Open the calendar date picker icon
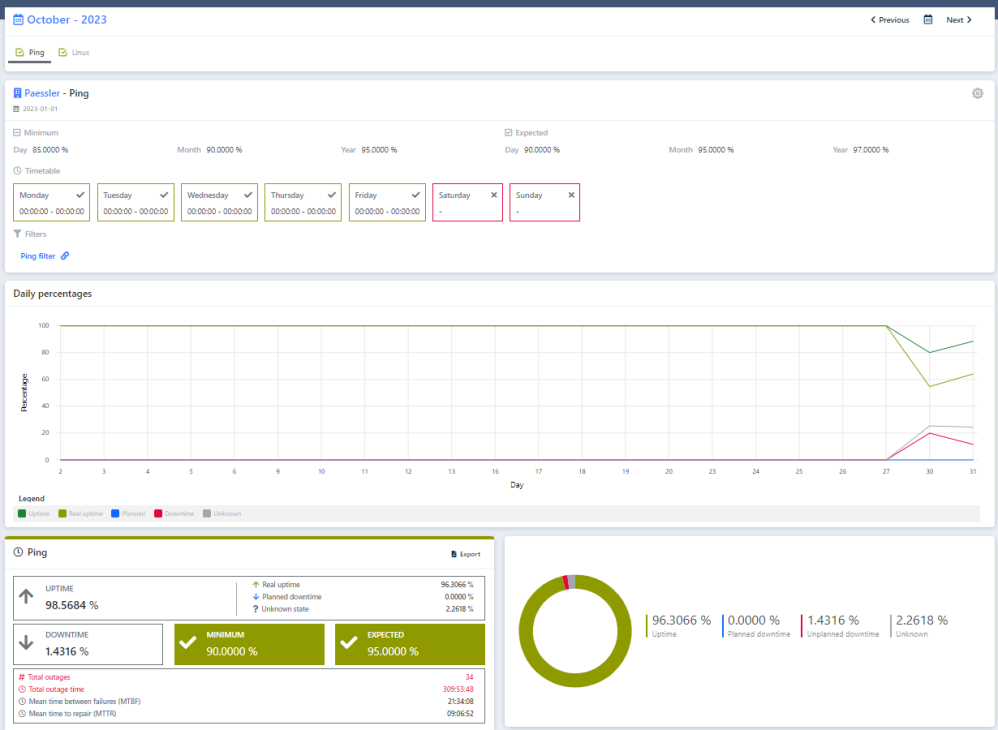Viewport: 998px width, 730px height. click(928, 20)
